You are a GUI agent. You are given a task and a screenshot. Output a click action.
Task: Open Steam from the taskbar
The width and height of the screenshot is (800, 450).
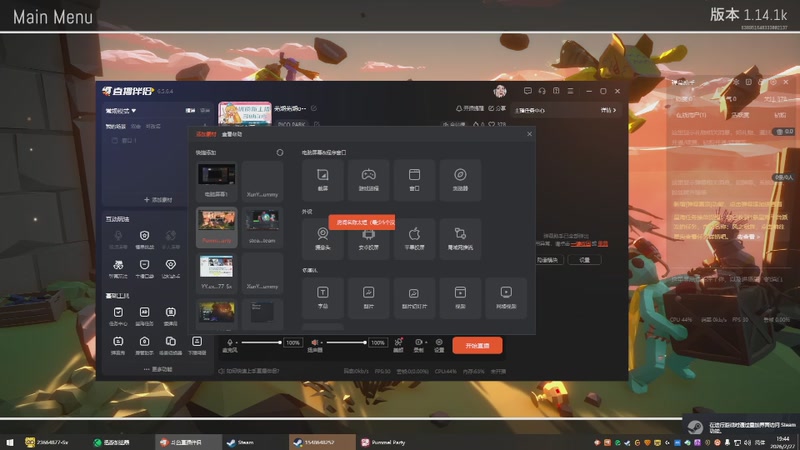coord(240,442)
